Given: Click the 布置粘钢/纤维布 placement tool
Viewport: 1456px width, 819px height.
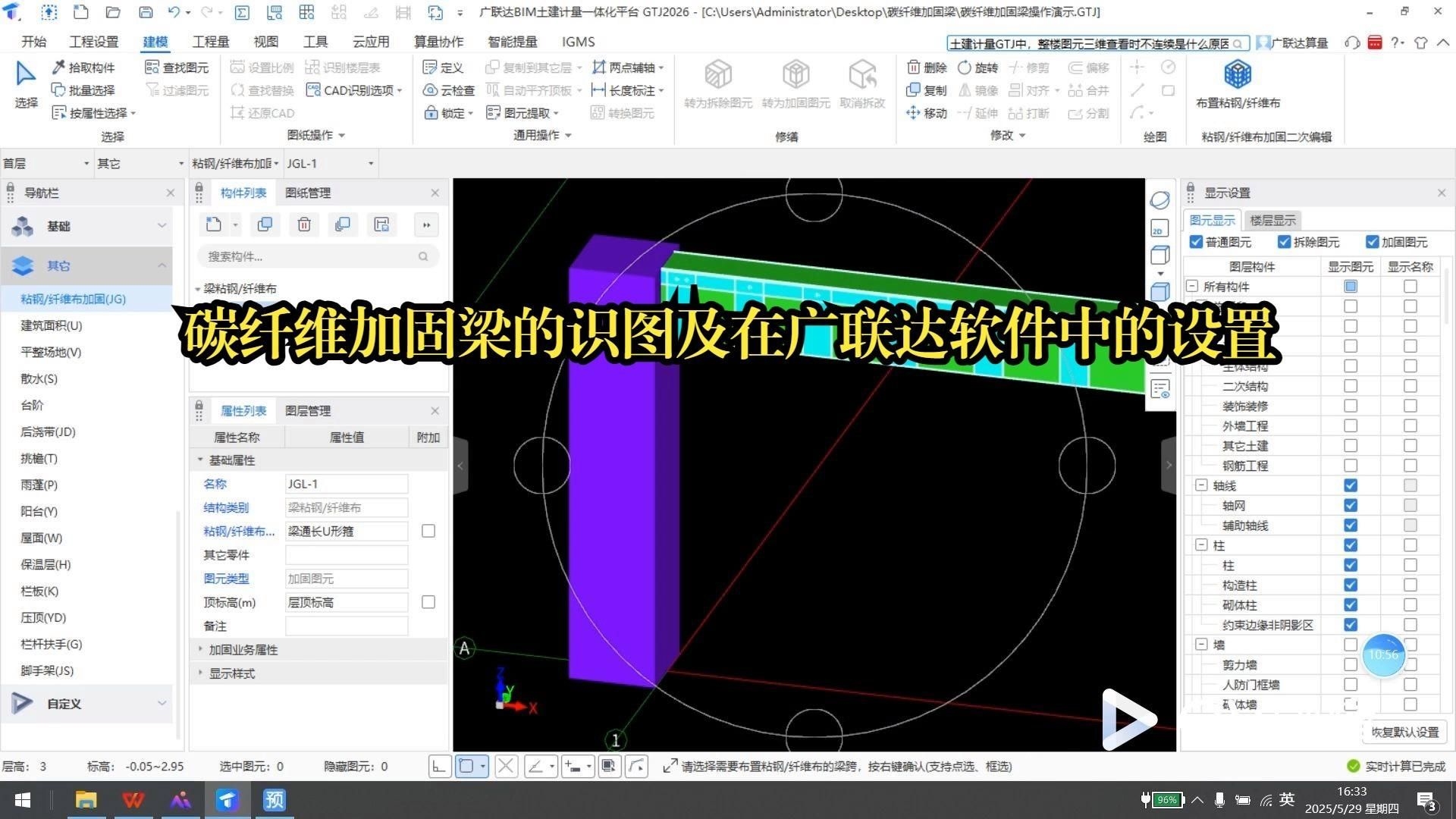Looking at the screenshot, I should [x=1237, y=83].
